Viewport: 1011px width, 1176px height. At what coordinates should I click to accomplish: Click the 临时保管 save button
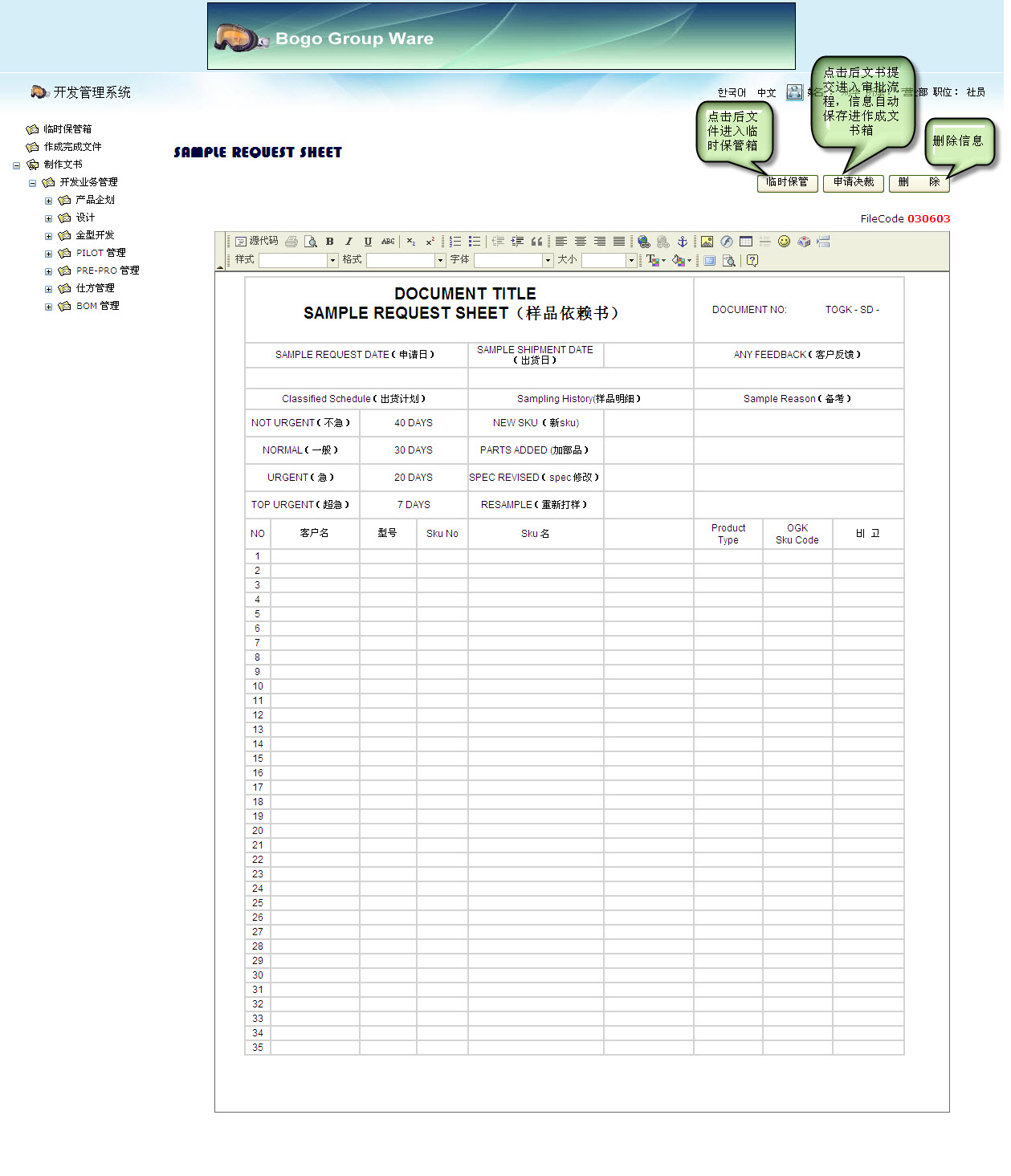(x=787, y=183)
